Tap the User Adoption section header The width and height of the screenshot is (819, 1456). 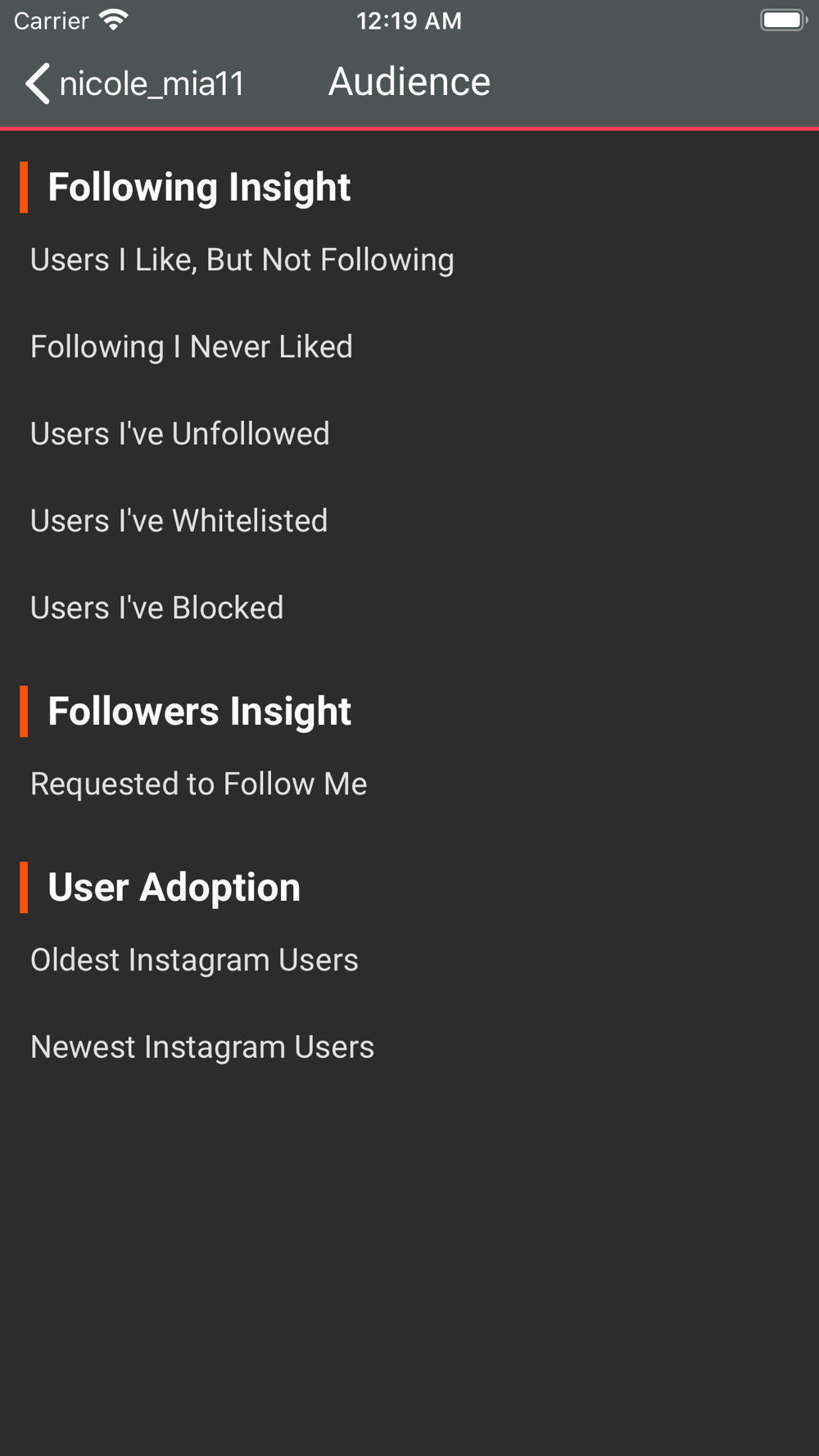coord(174,887)
